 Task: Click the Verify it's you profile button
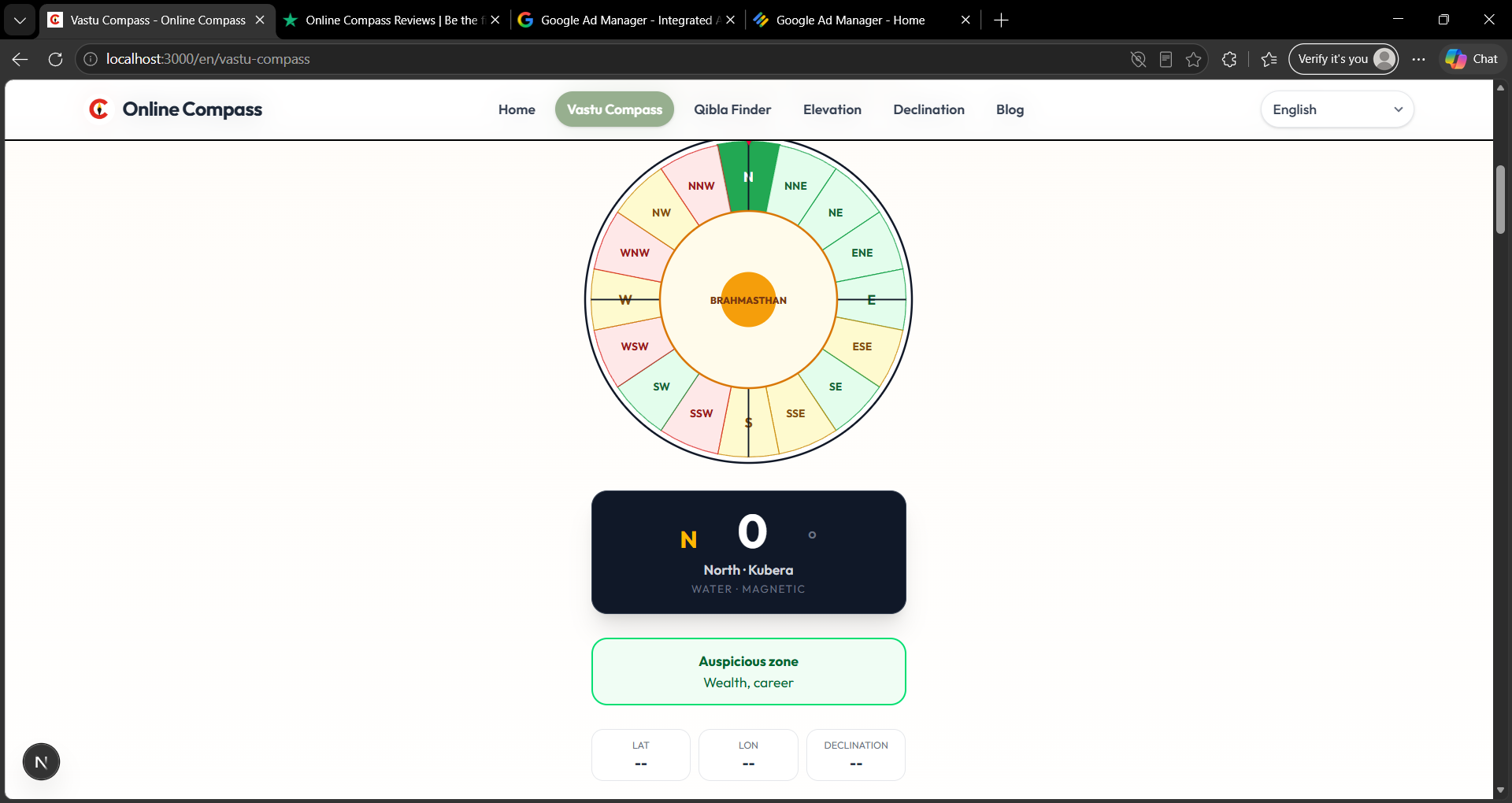[1343, 59]
